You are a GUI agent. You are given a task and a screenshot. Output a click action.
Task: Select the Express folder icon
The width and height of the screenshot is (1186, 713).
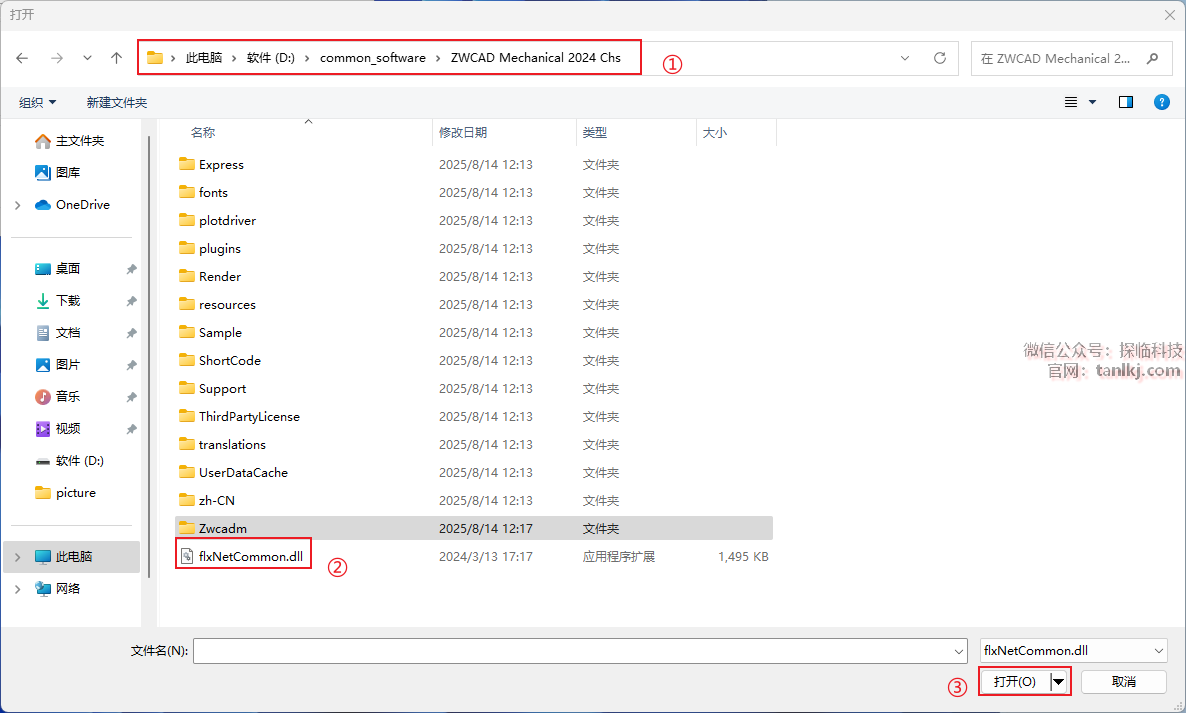pos(187,164)
